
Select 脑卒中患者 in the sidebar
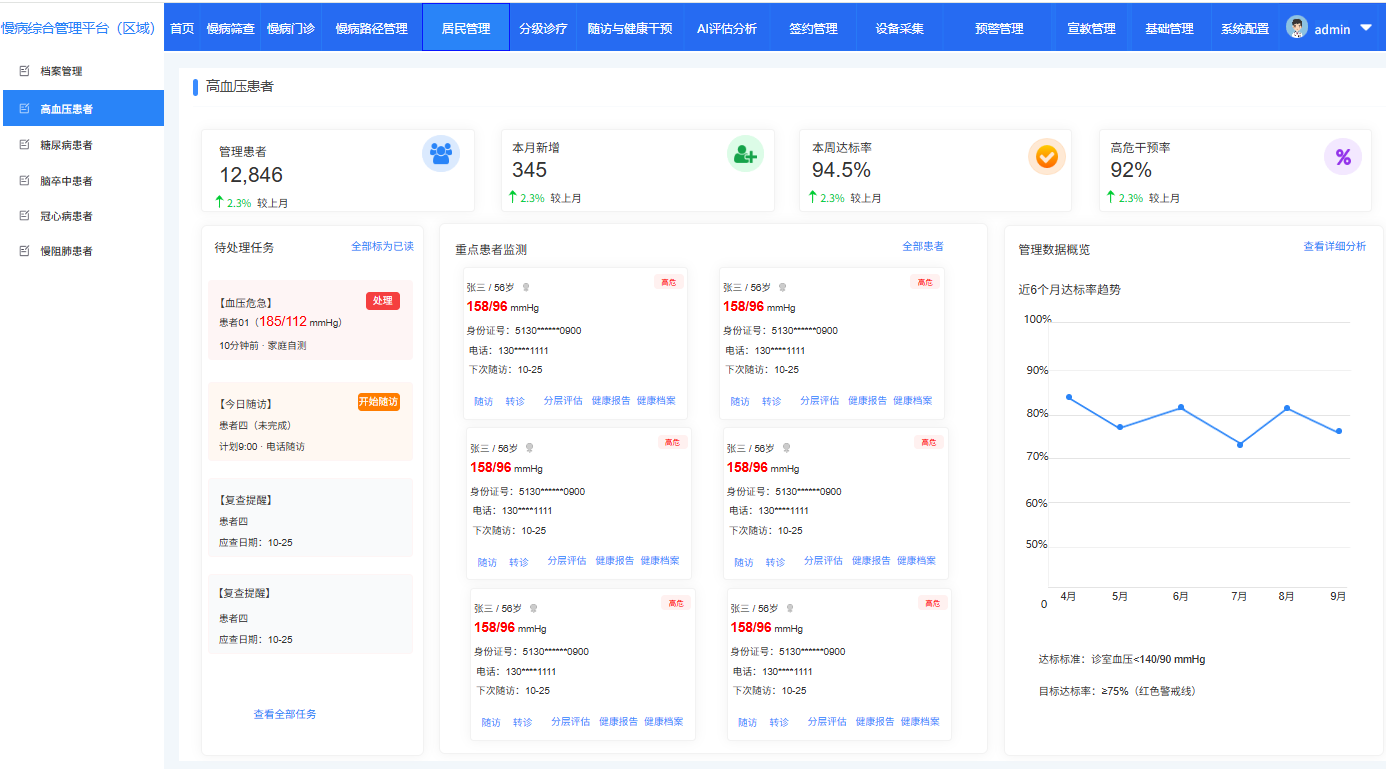[x=66, y=181]
